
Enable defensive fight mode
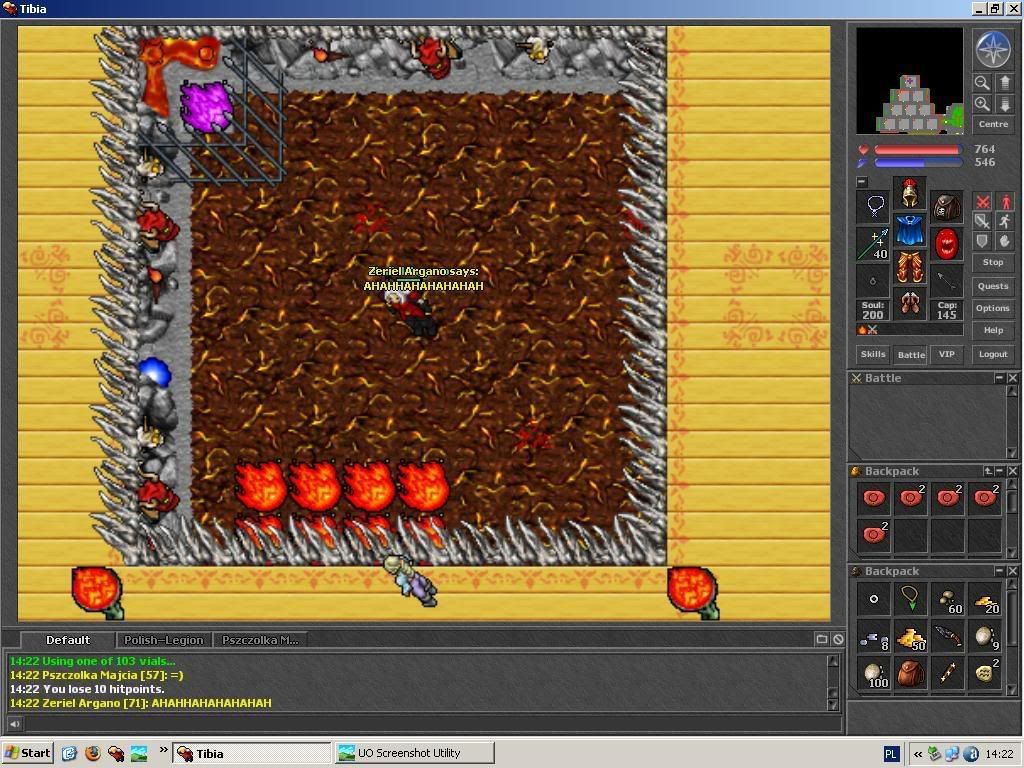pos(982,241)
